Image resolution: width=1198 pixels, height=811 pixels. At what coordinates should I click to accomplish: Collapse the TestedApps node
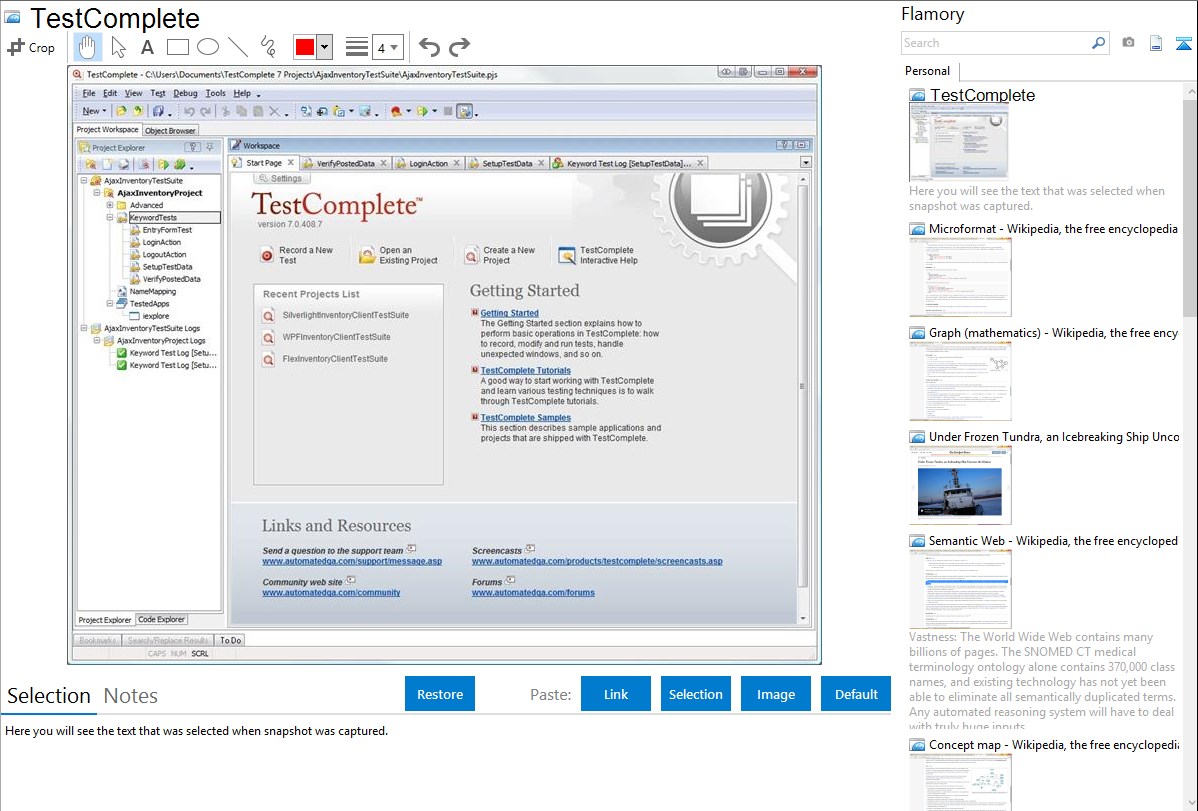pos(109,303)
